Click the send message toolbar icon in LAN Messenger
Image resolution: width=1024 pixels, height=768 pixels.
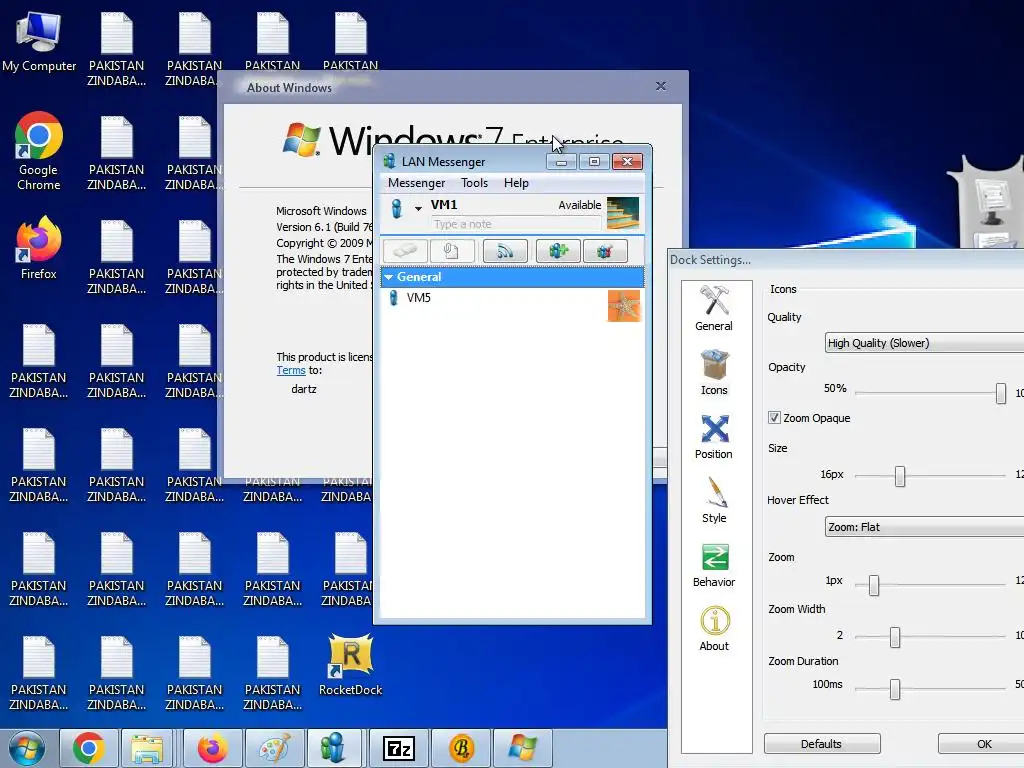406,251
